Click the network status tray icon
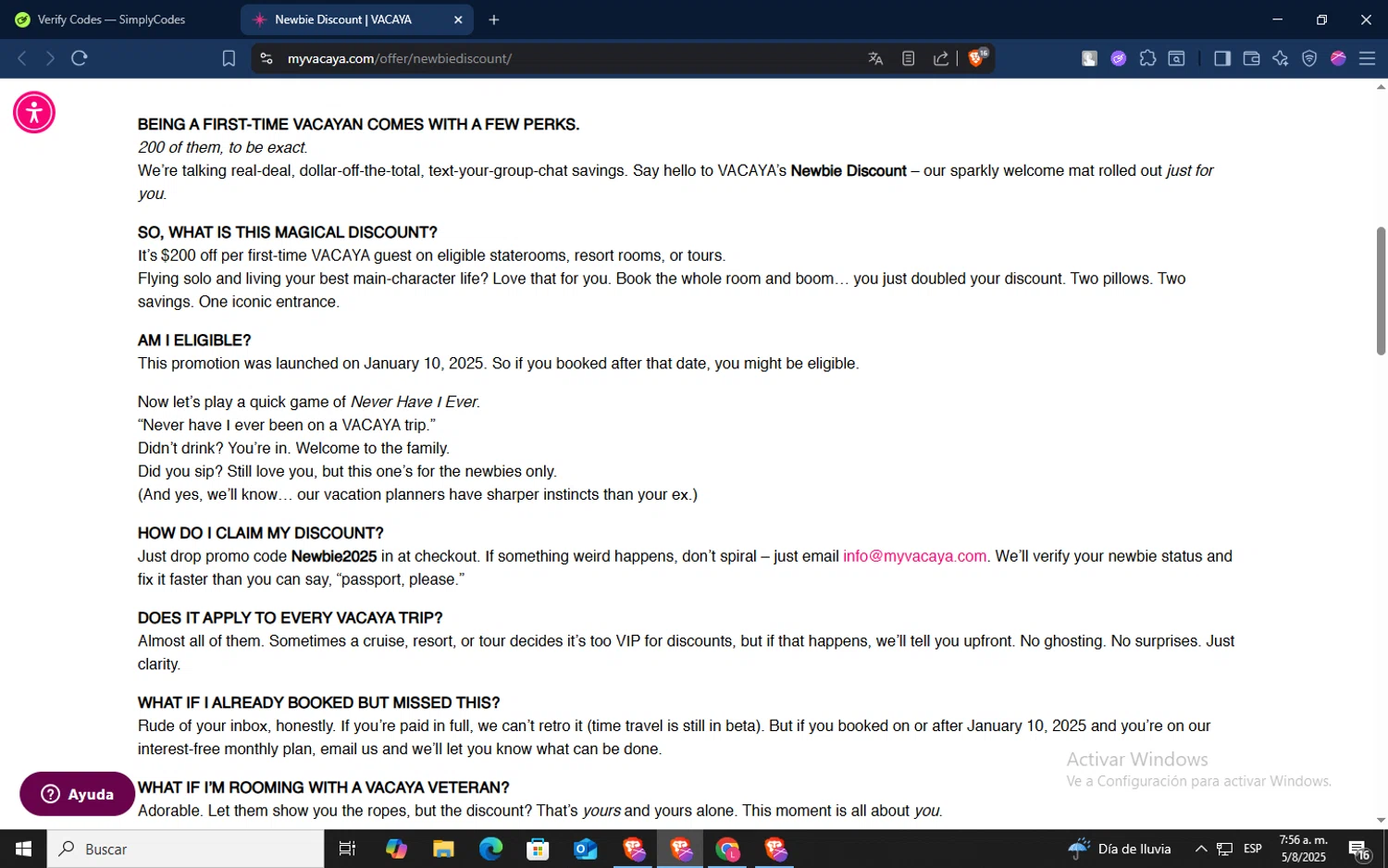 point(1224,849)
